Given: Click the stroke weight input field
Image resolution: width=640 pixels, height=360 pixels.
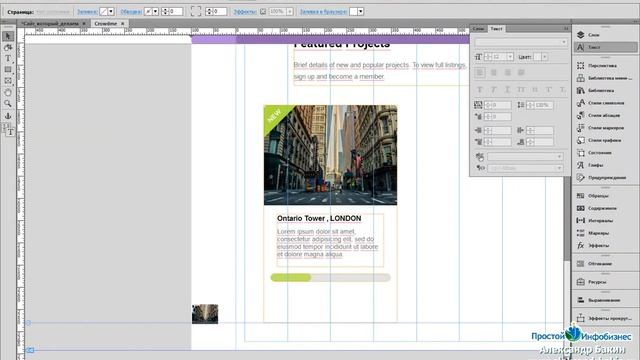Looking at the screenshot, I should click(x=176, y=12).
